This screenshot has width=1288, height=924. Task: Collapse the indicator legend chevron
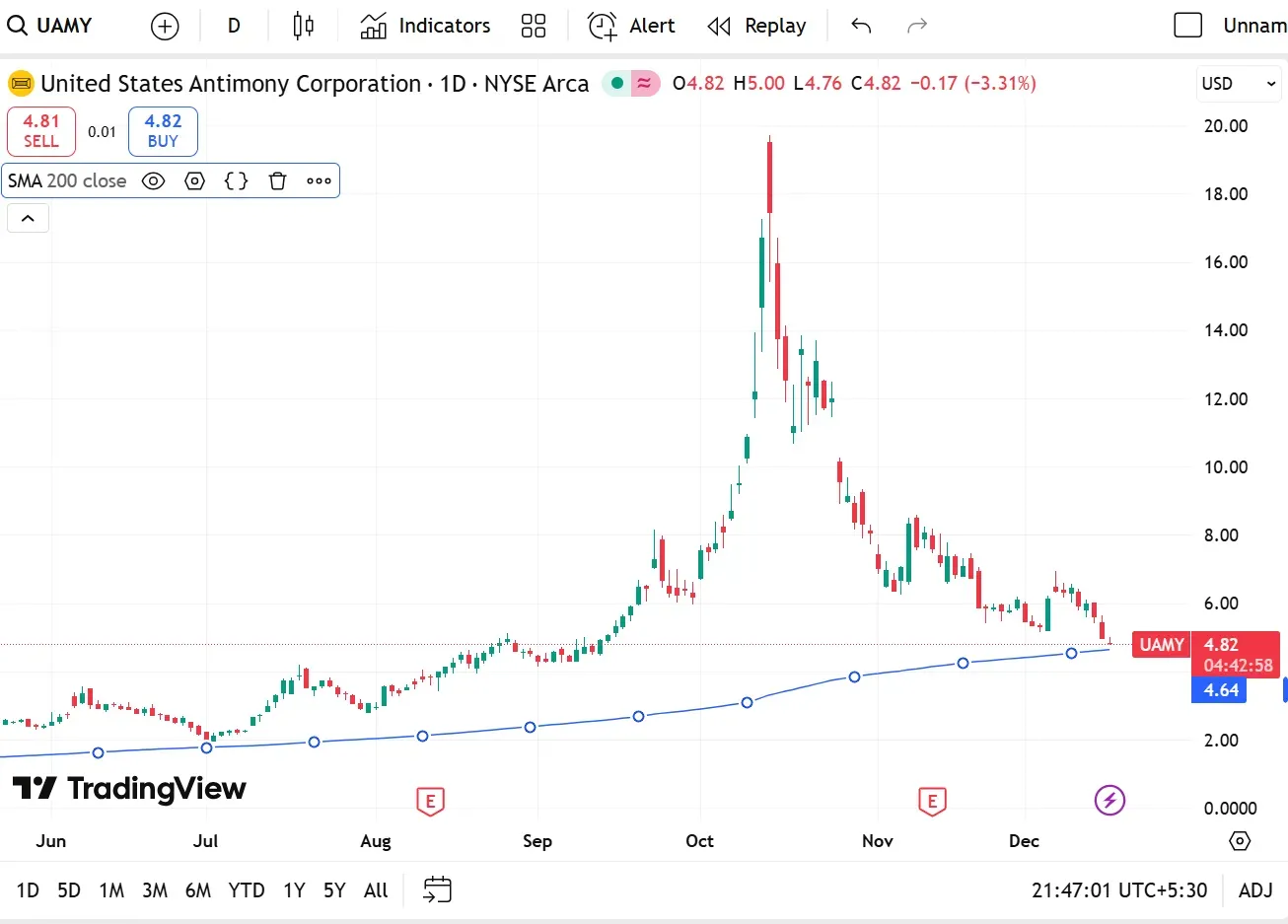pyautogui.click(x=28, y=218)
